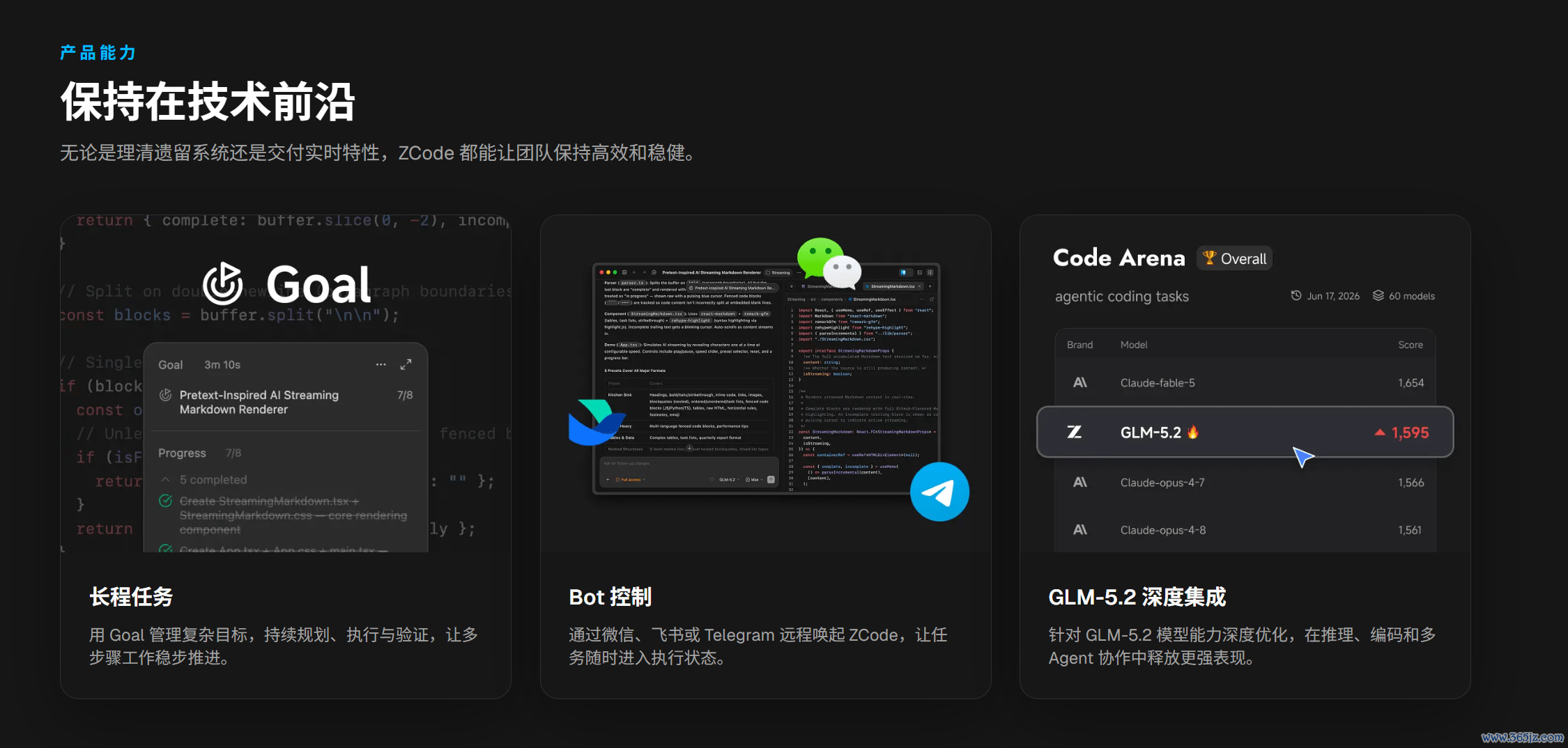Click the Streaming folder chip in title bar
This screenshot has height=748, width=1568.
778,272
